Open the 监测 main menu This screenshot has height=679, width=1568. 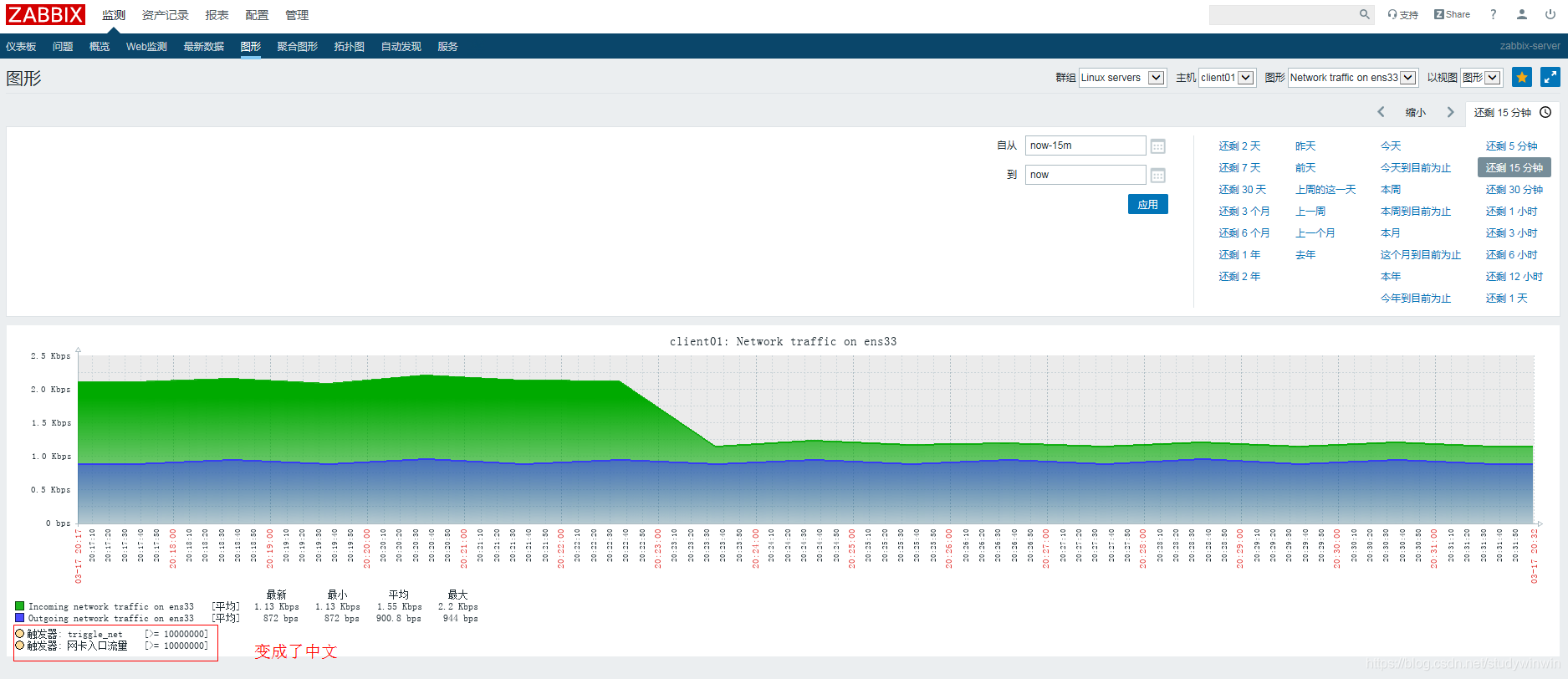pyautogui.click(x=114, y=15)
